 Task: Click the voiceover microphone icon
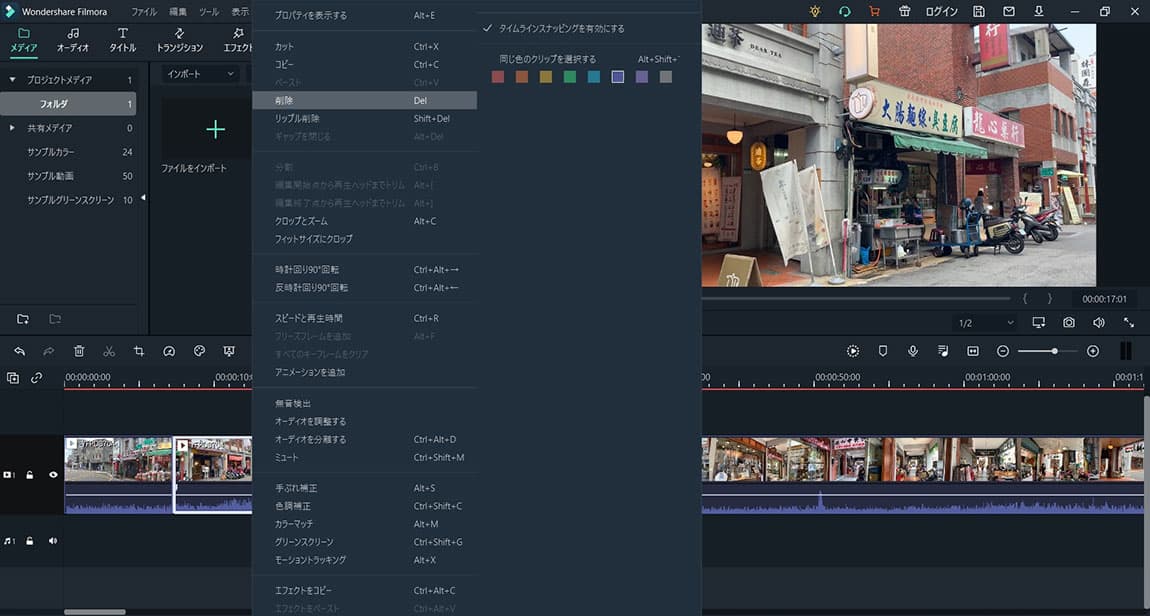point(913,351)
